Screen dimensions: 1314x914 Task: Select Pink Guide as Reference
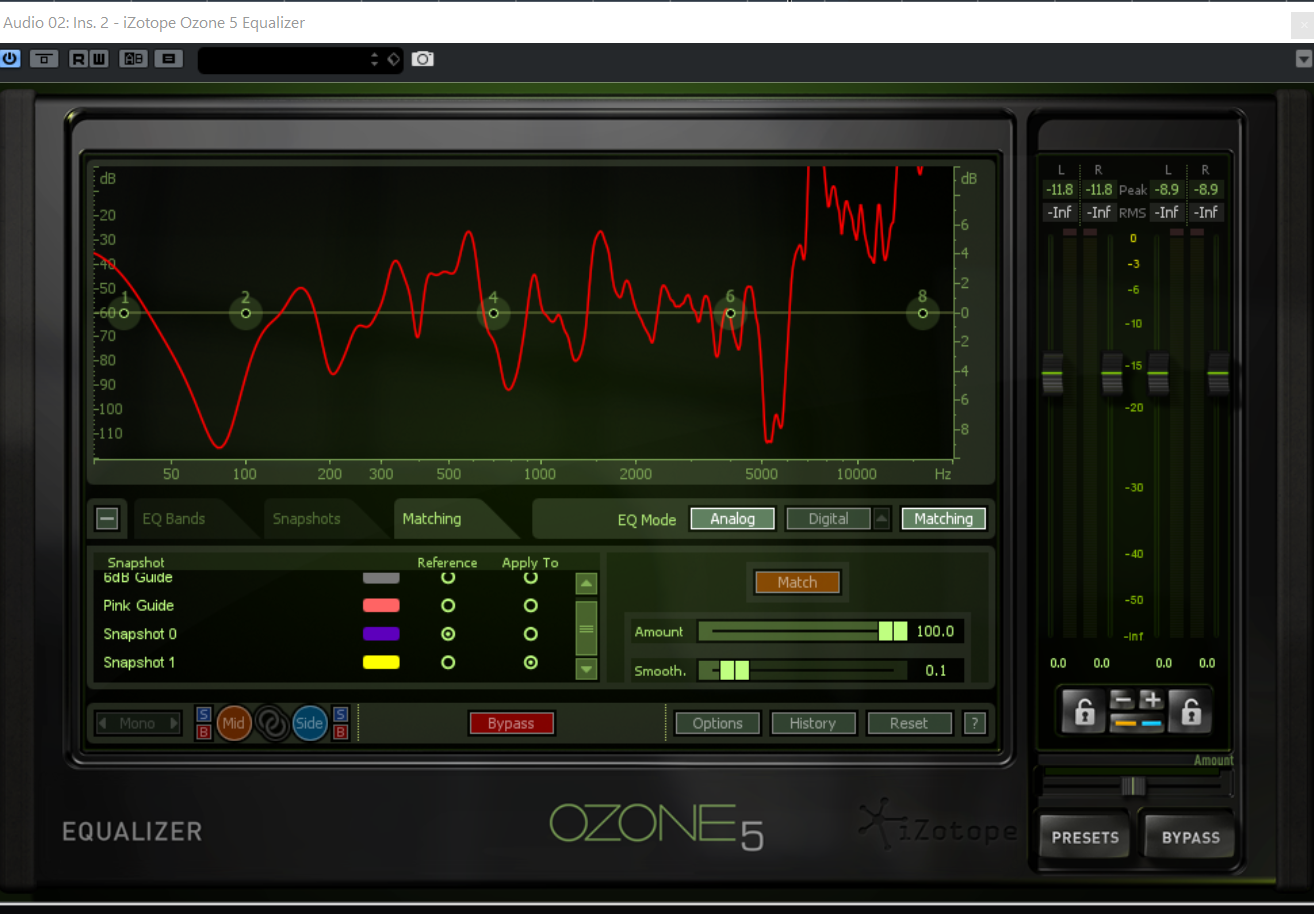[448, 606]
